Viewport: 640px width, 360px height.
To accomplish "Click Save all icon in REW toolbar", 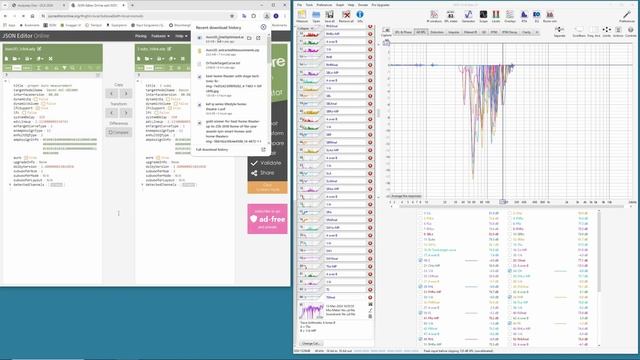I will 329,16.
